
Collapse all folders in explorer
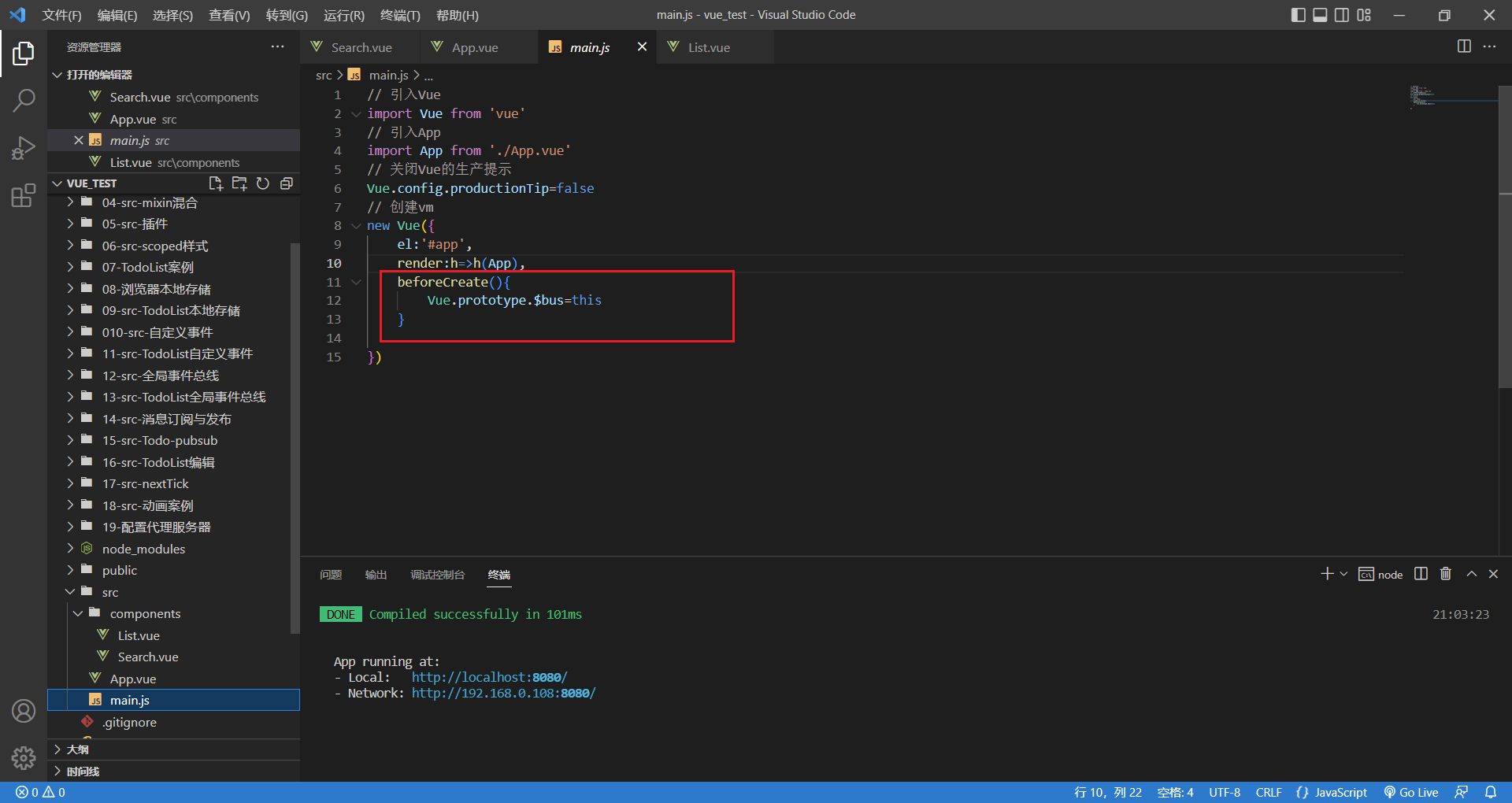pyautogui.click(x=287, y=183)
